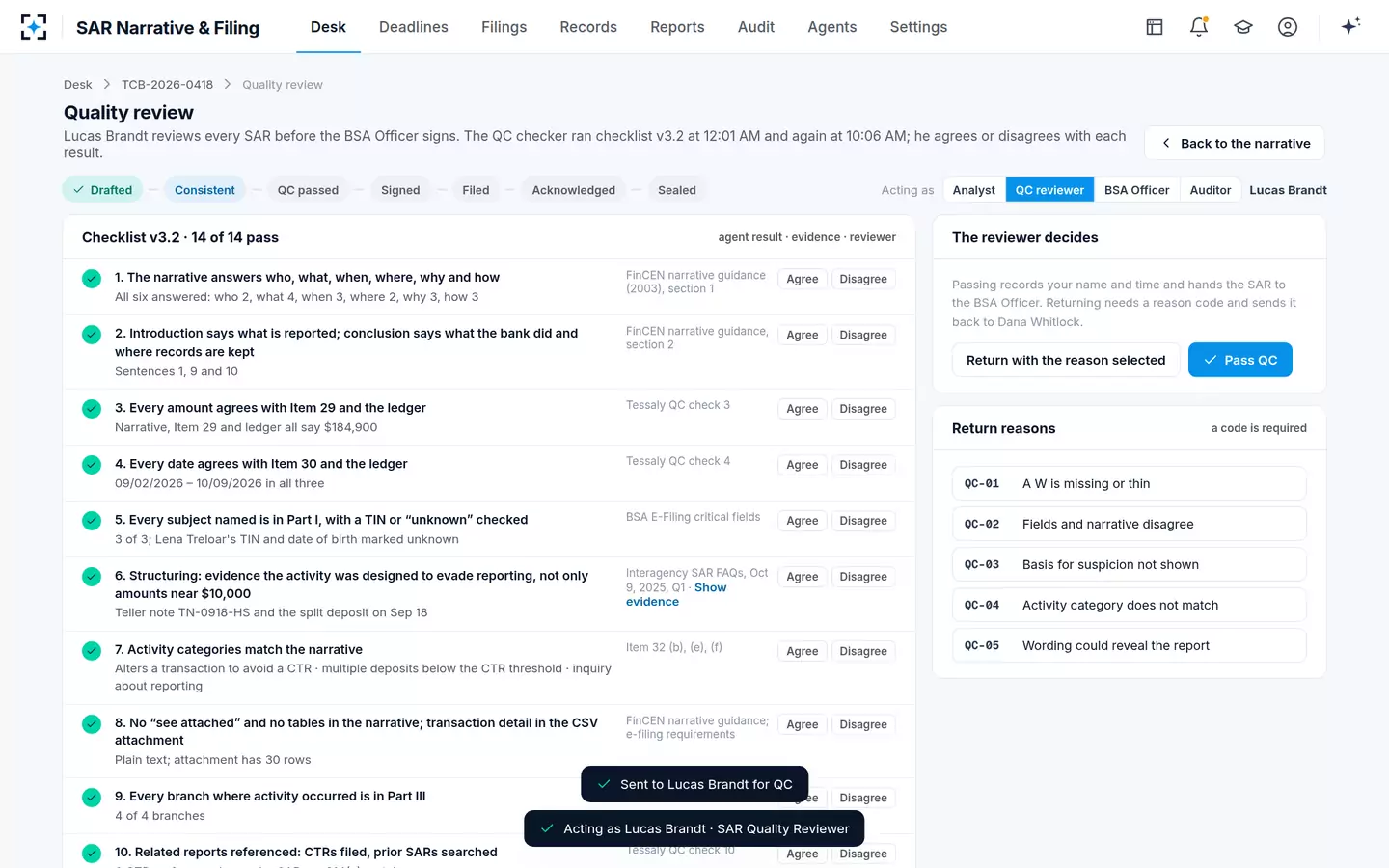
Task: Click green check icon beside checklist item 1
Action: tap(92, 279)
